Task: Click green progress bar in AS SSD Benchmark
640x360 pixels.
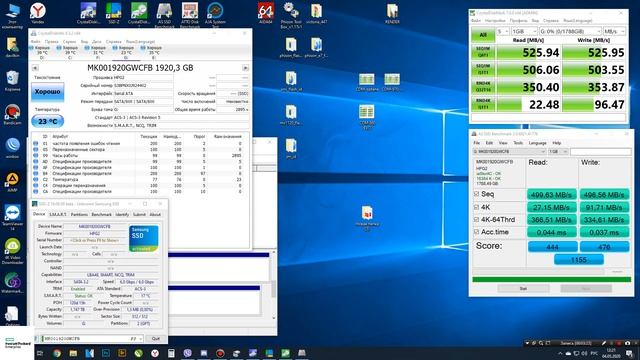Action: click(x=551, y=280)
